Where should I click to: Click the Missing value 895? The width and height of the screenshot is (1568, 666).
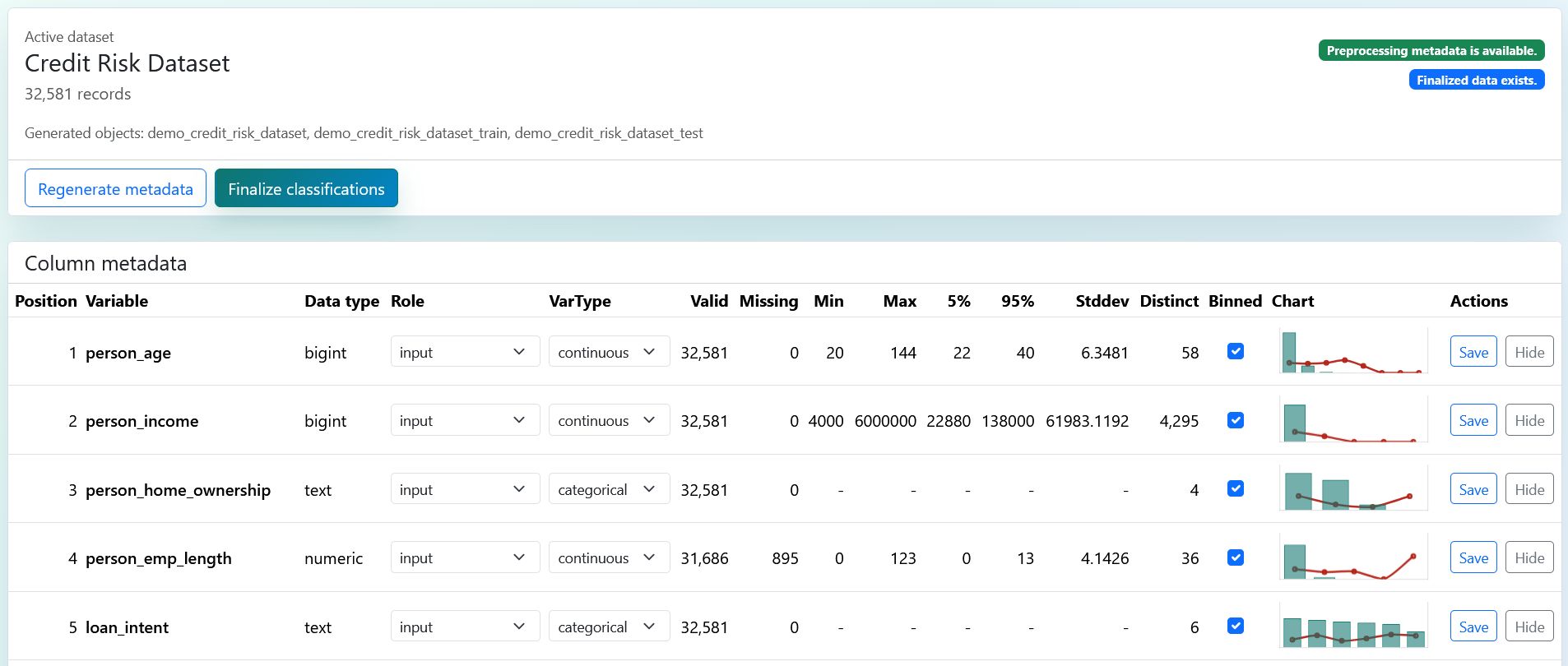pyautogui.click(x=785, y=558)
